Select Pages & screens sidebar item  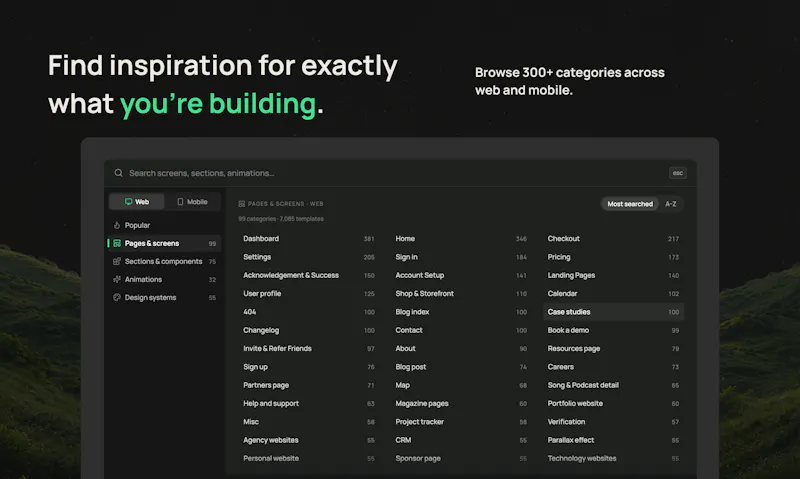[x=164, y=243]
